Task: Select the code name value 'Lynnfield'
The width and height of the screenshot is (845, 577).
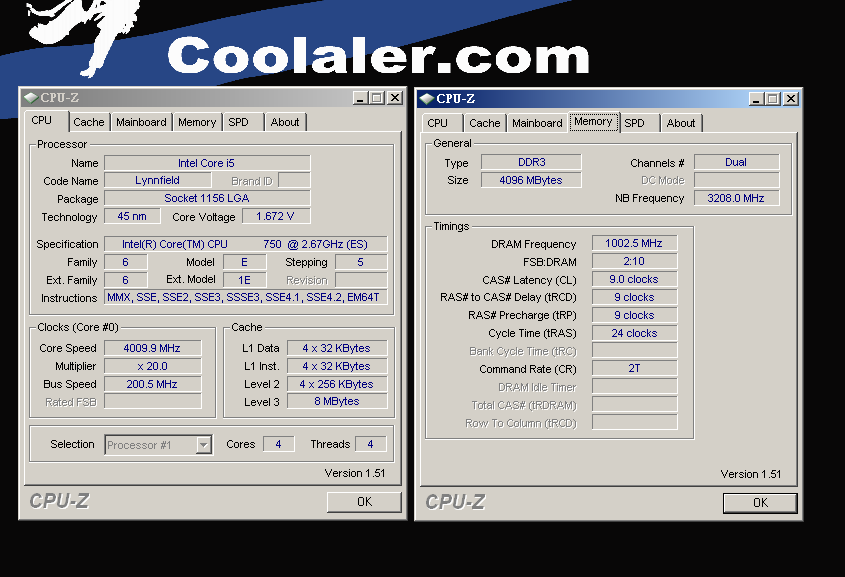Action: [157, 180]
